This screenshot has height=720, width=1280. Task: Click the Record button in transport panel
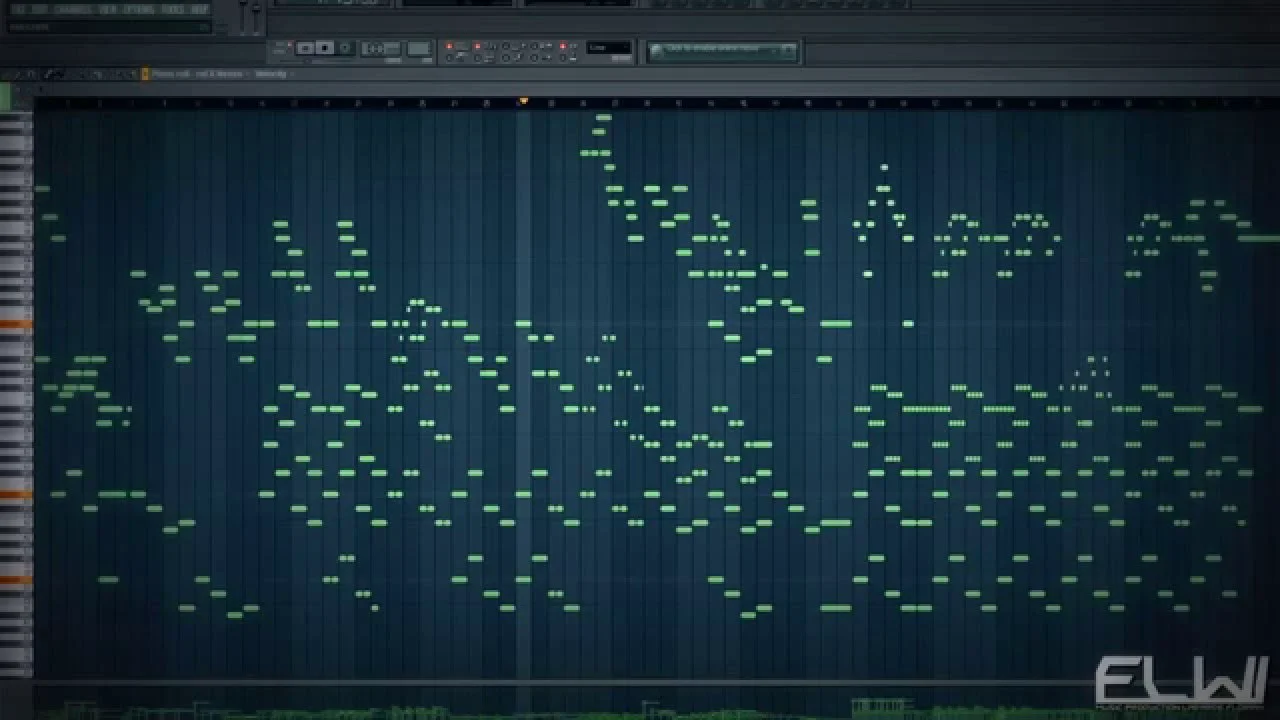click(x=345, y=48)
